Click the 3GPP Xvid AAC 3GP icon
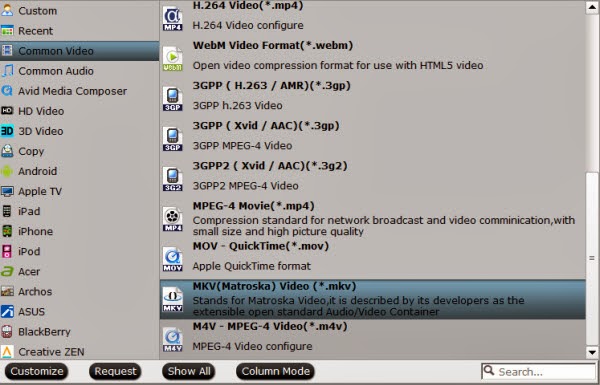This screenshot has height=385, width=600. 173,139
